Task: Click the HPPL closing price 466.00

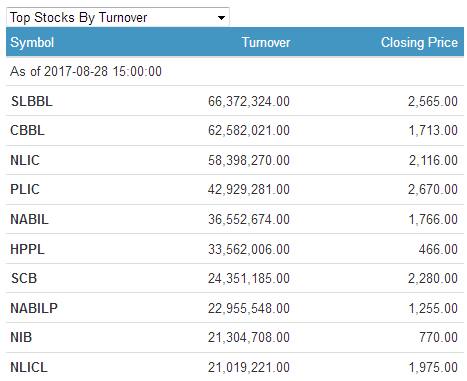Action: click(438, 249)
